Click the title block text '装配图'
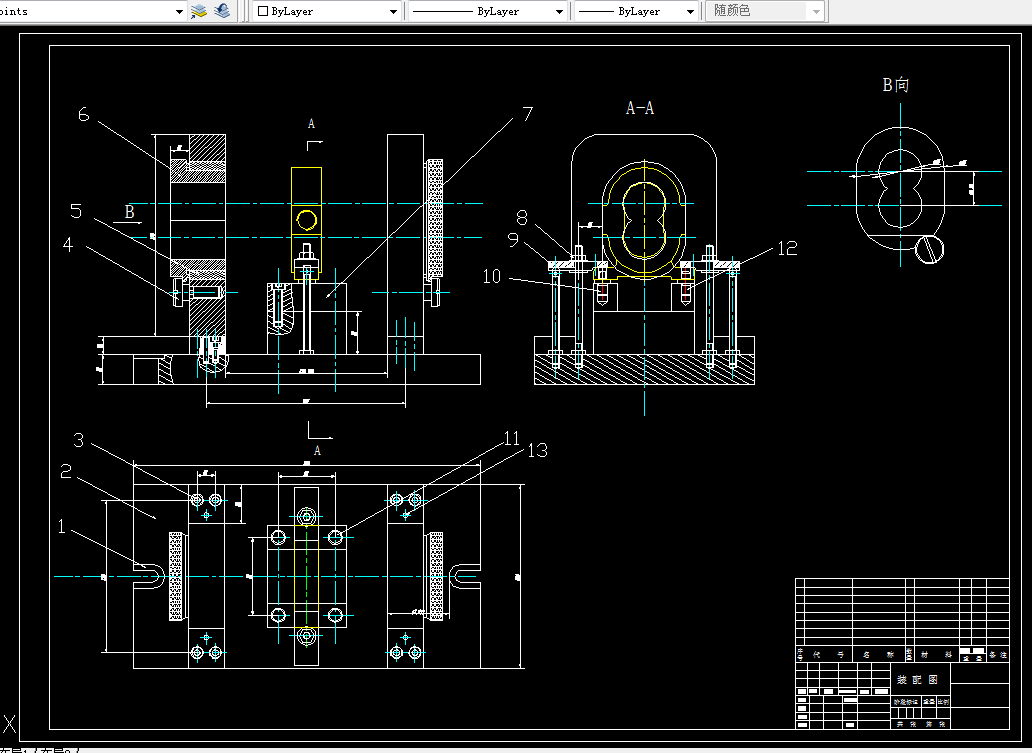The height and width of the screenshot is (753, 1032). point(917,679)
